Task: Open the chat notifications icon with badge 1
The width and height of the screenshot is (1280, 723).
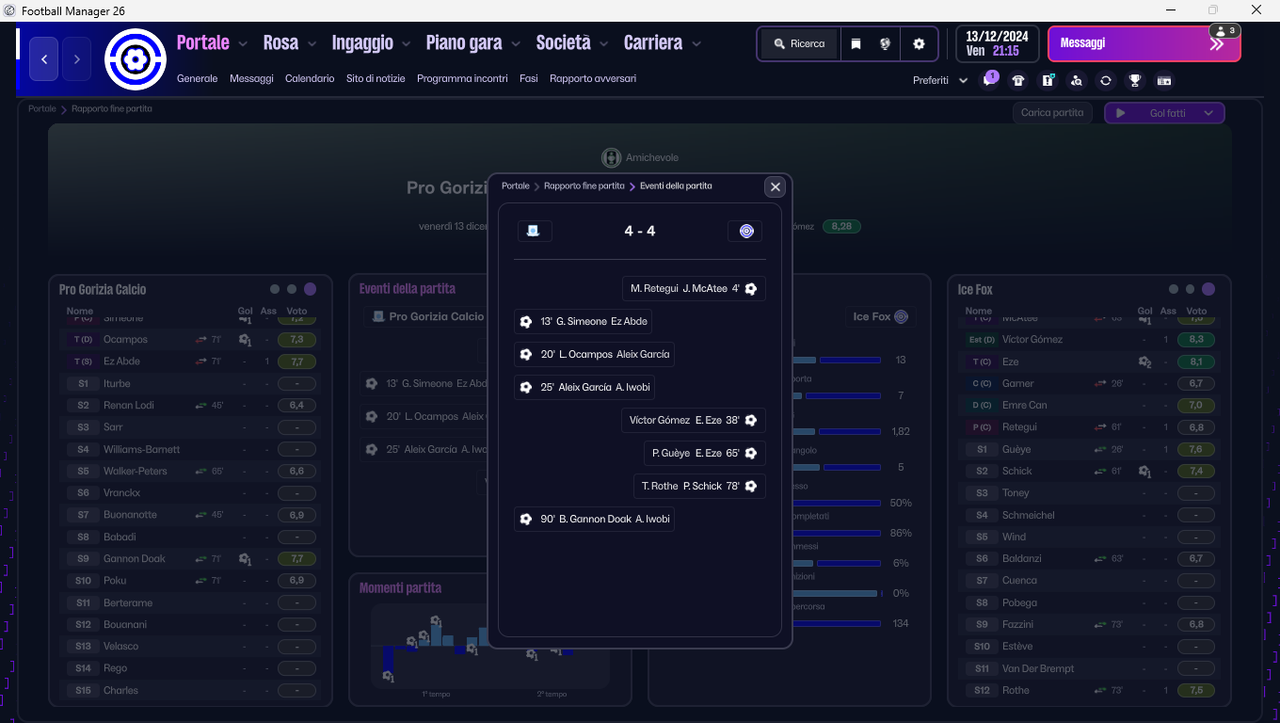Action: coord(989,80)
